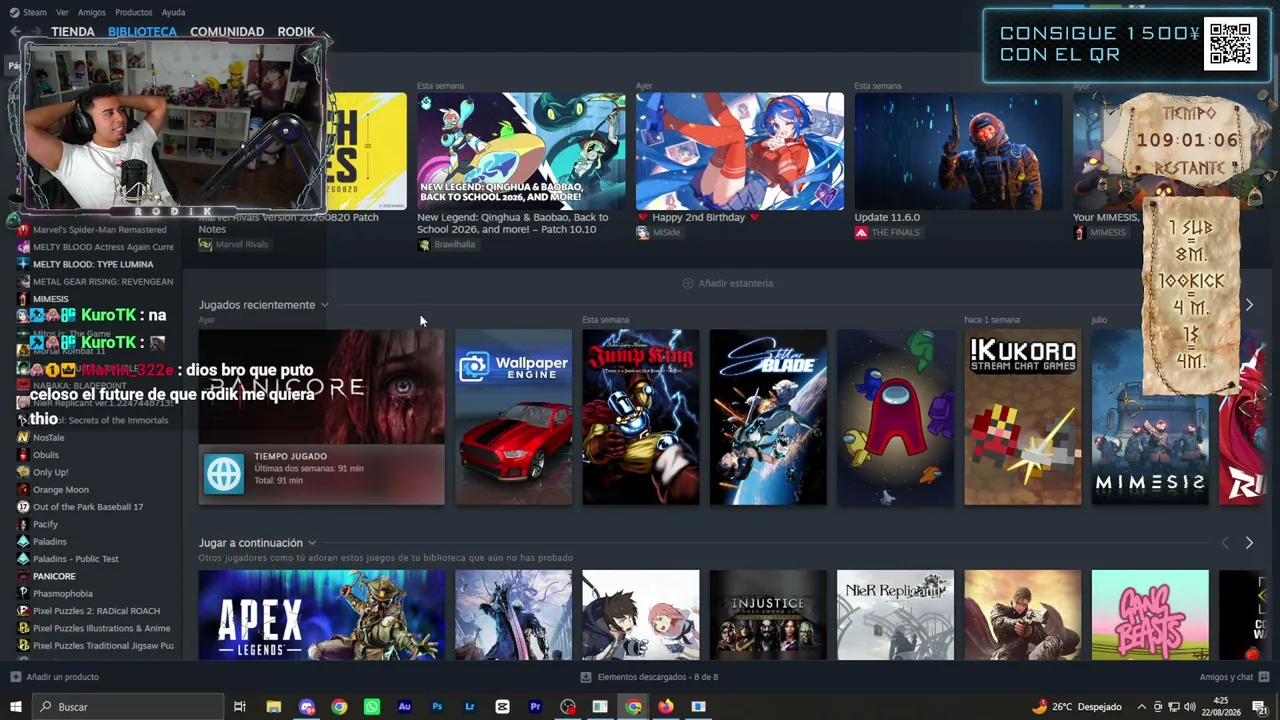This screenshot has height=720, width=1280.
Task: Open the Stellar Blade game cover
Action: pyautogui.click(x=768, y=417)
